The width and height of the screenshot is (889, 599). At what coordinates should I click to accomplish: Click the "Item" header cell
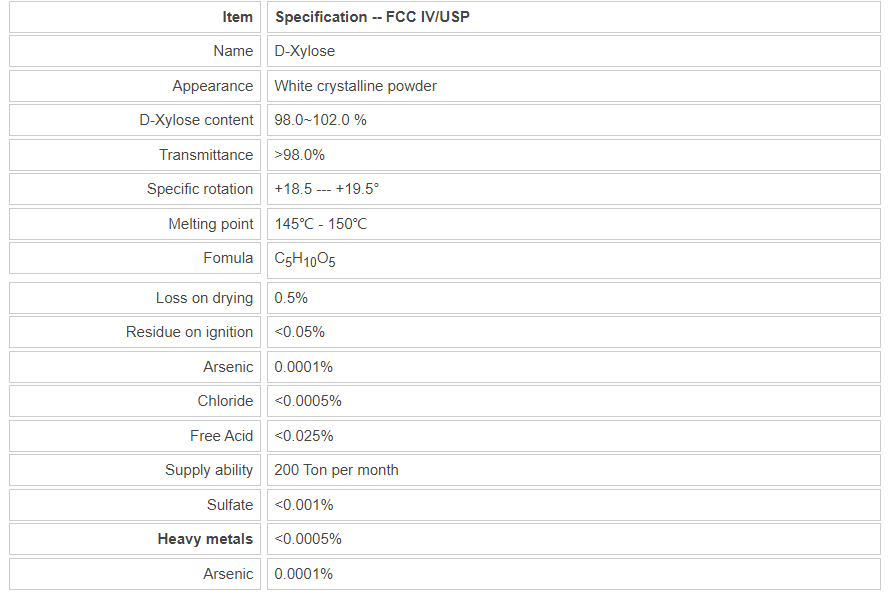pos(237,17)
